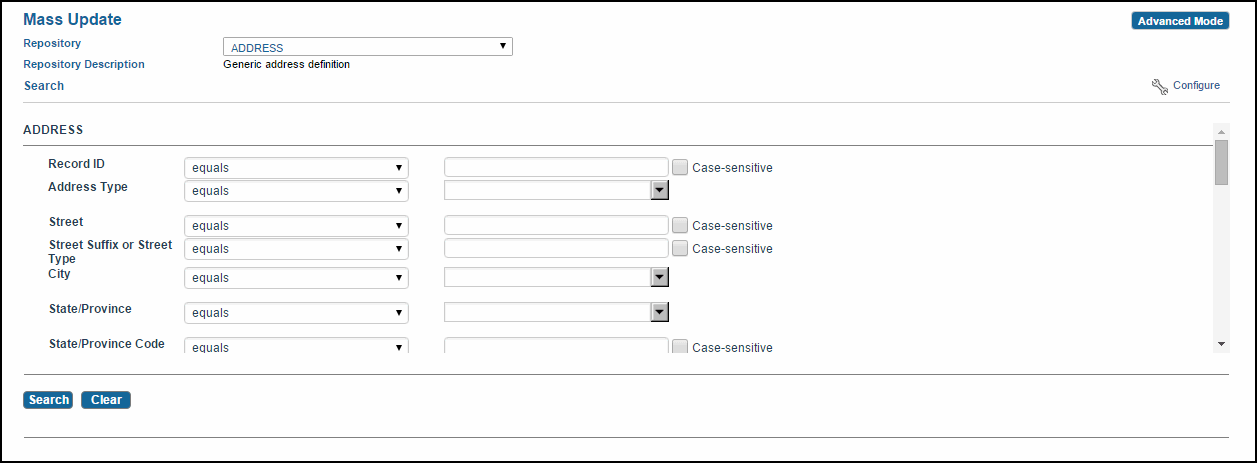Open the Street operator equals dropdown
This screenshot has height=463, width=1257.
click(296, 225)
